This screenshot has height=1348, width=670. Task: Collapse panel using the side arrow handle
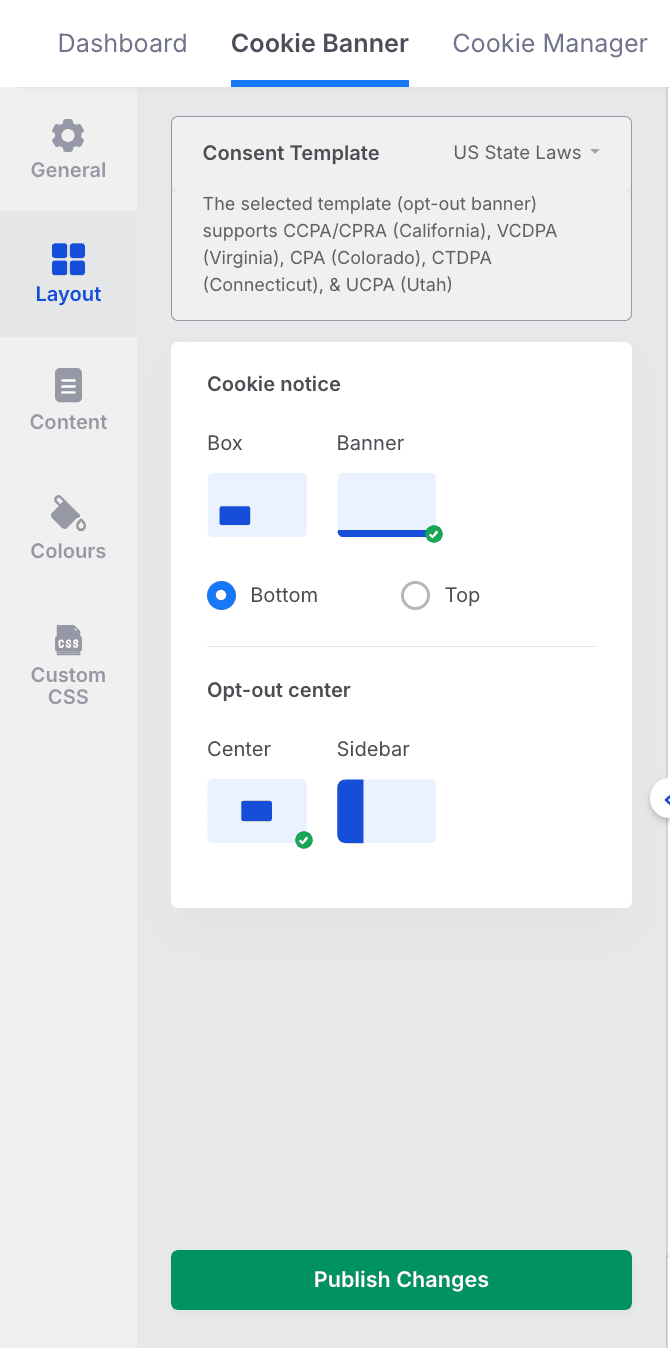[x=662, y=799]
